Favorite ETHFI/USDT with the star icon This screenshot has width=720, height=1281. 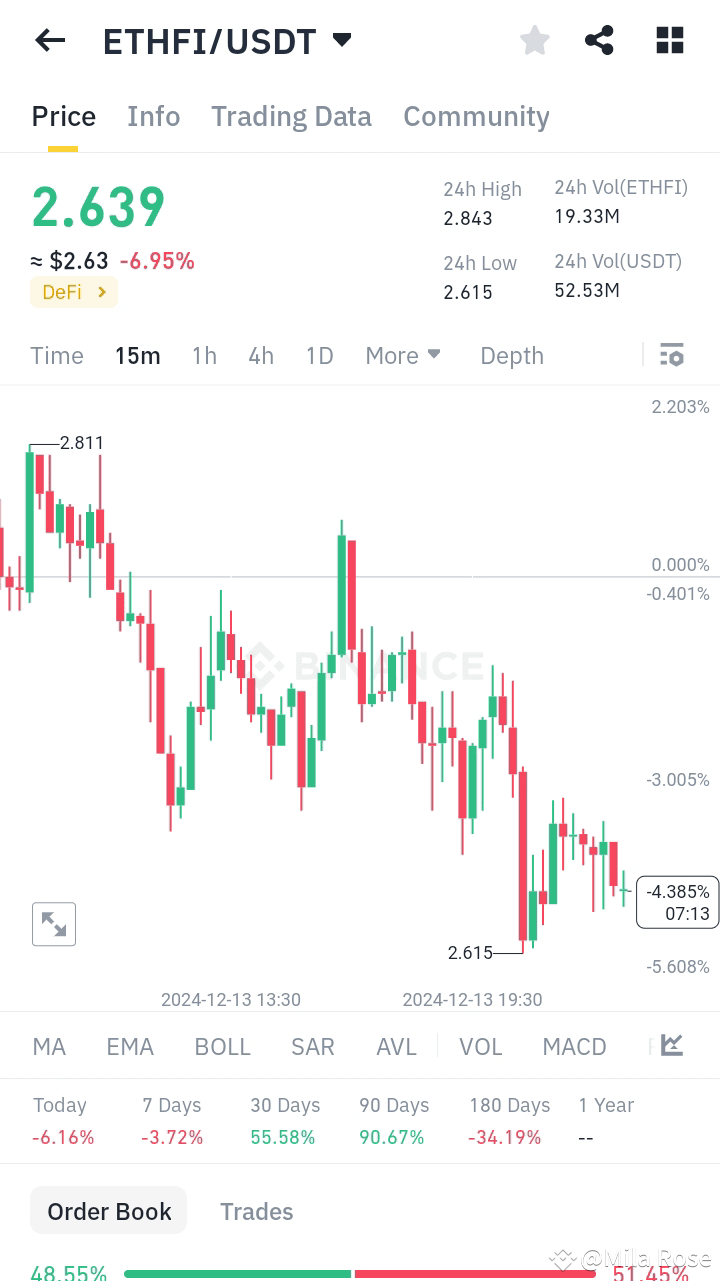click(x=534, y=40)
